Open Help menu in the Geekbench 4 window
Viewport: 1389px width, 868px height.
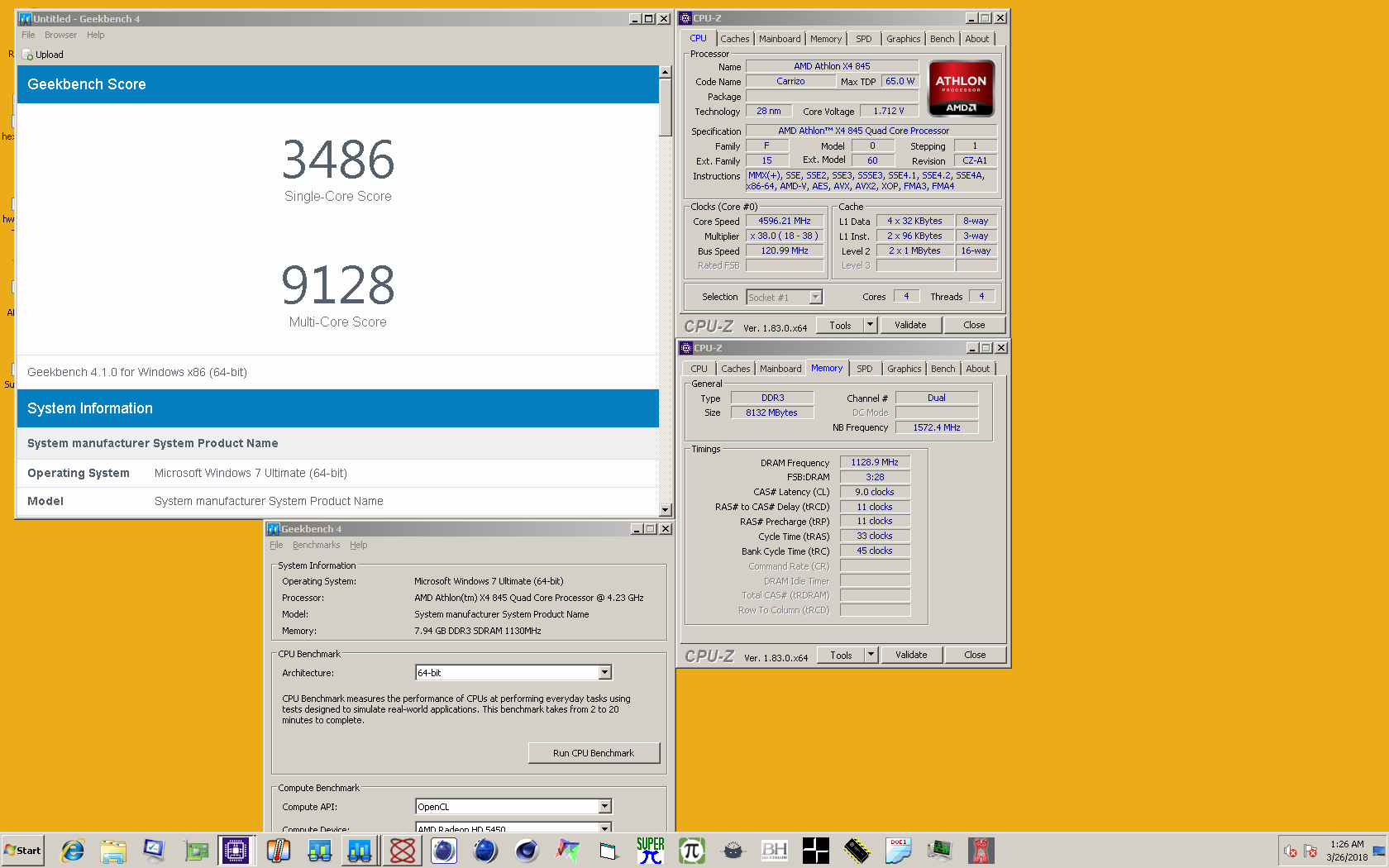pos(358,545)
